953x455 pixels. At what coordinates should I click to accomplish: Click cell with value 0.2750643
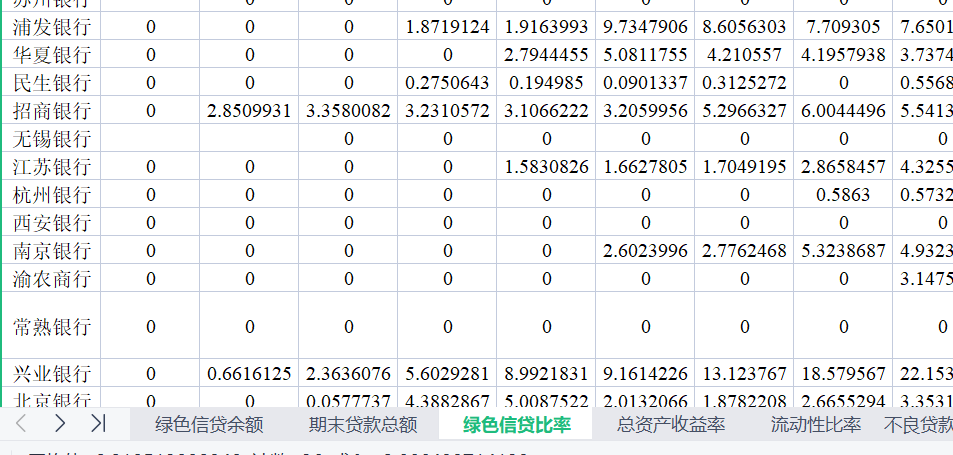(447, 83)
